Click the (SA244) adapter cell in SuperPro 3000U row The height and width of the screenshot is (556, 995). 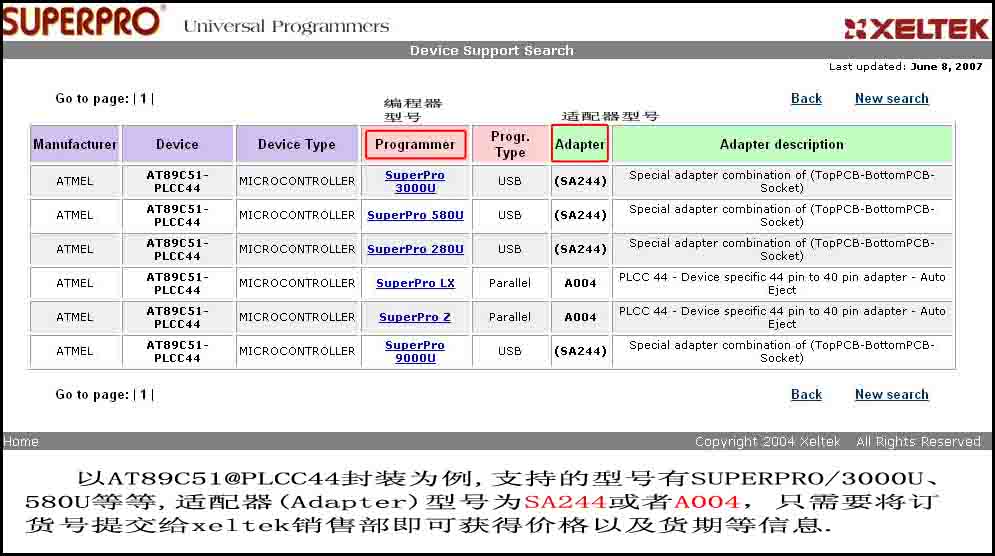[x=580, y=182]
